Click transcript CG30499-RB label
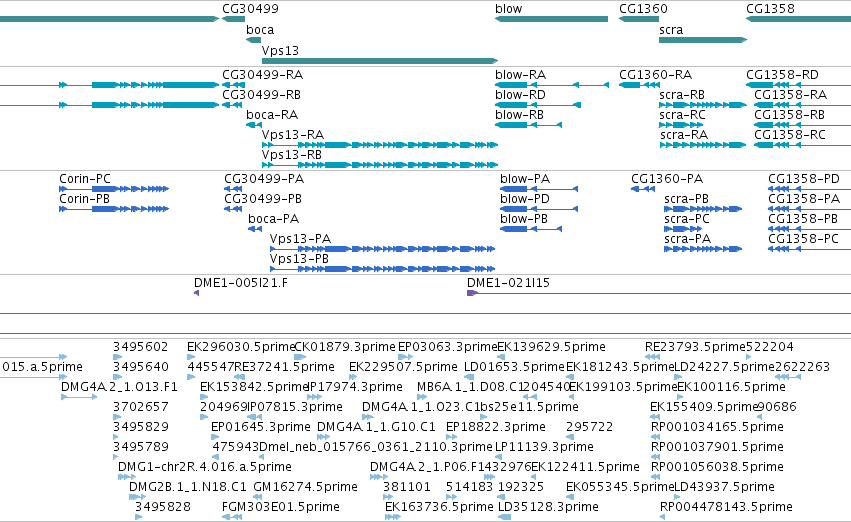 (x=262, y=95)
